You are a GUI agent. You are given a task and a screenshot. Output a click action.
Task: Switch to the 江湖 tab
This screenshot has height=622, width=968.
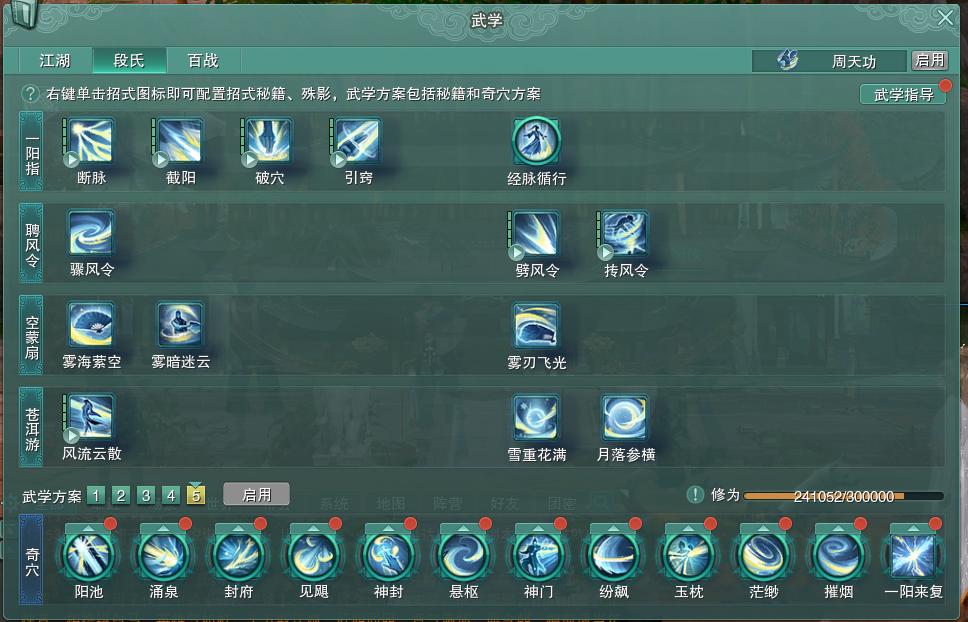pyautogui.click(x=55, y=60)
